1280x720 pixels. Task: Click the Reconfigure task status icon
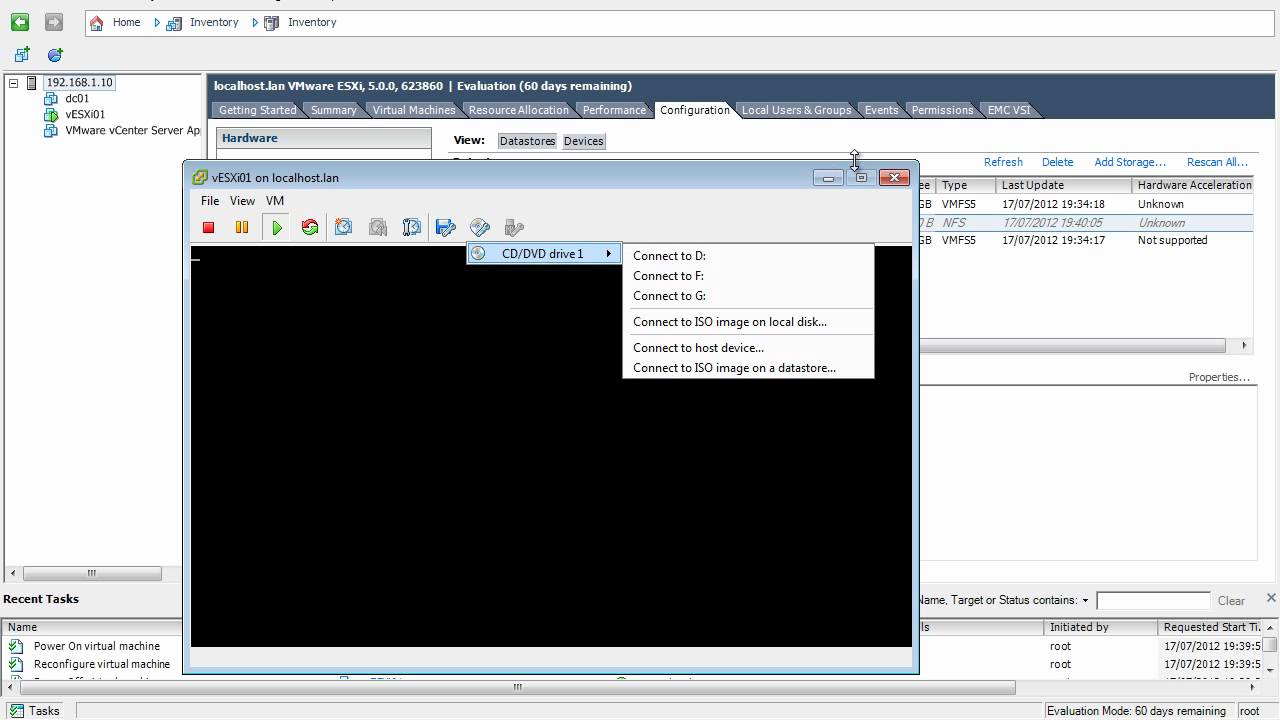16,664
